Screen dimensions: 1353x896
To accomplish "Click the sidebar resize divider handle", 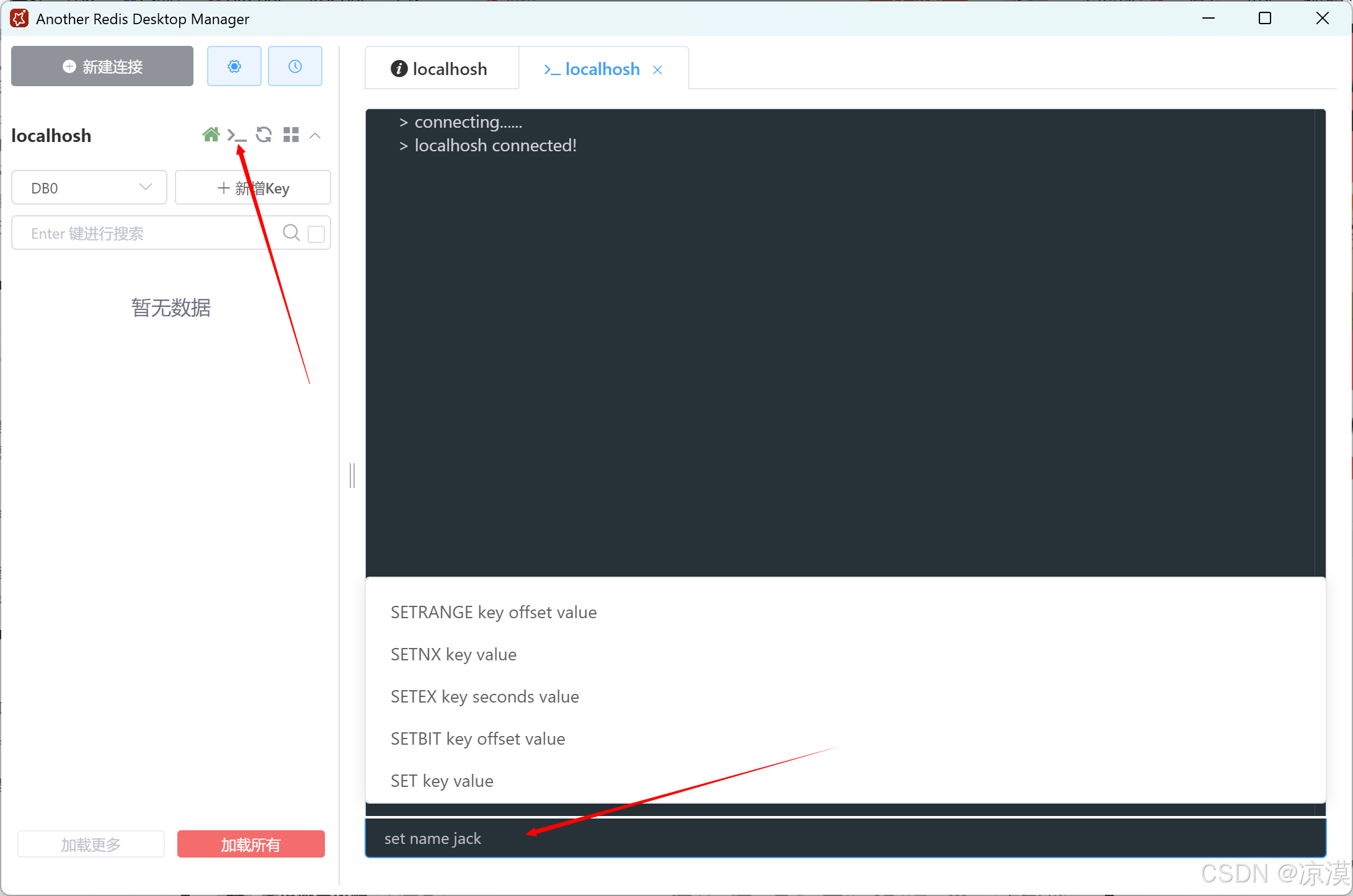I will (352, 476).
